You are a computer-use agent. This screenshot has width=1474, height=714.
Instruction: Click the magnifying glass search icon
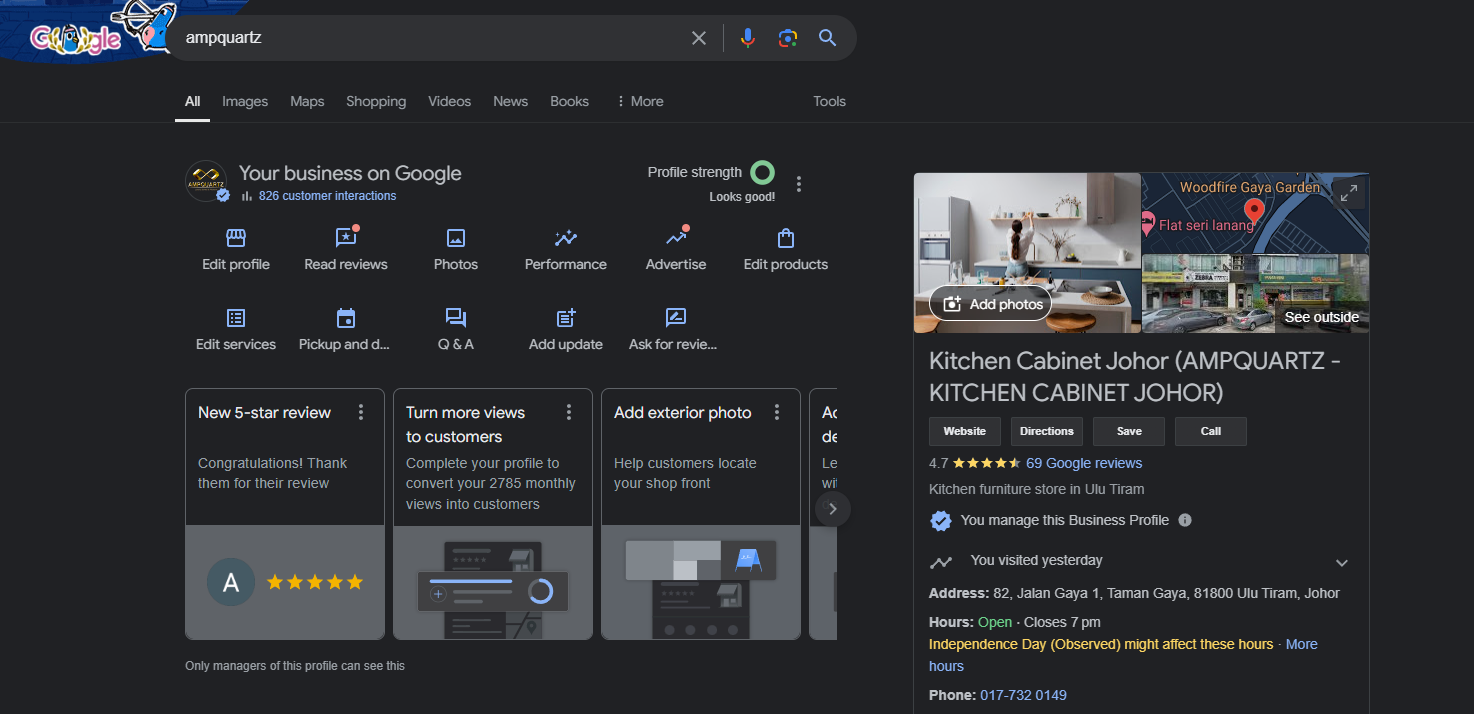[827, 38]
